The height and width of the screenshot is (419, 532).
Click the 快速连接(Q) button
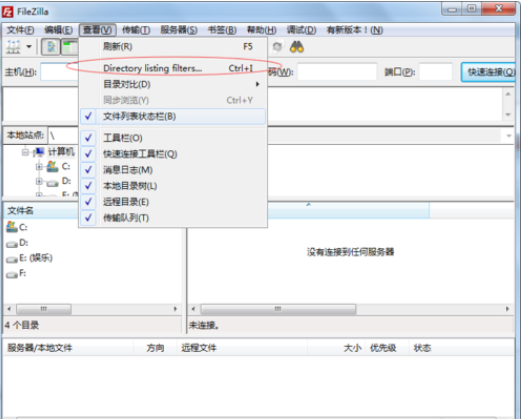click(x=489, y=72)
